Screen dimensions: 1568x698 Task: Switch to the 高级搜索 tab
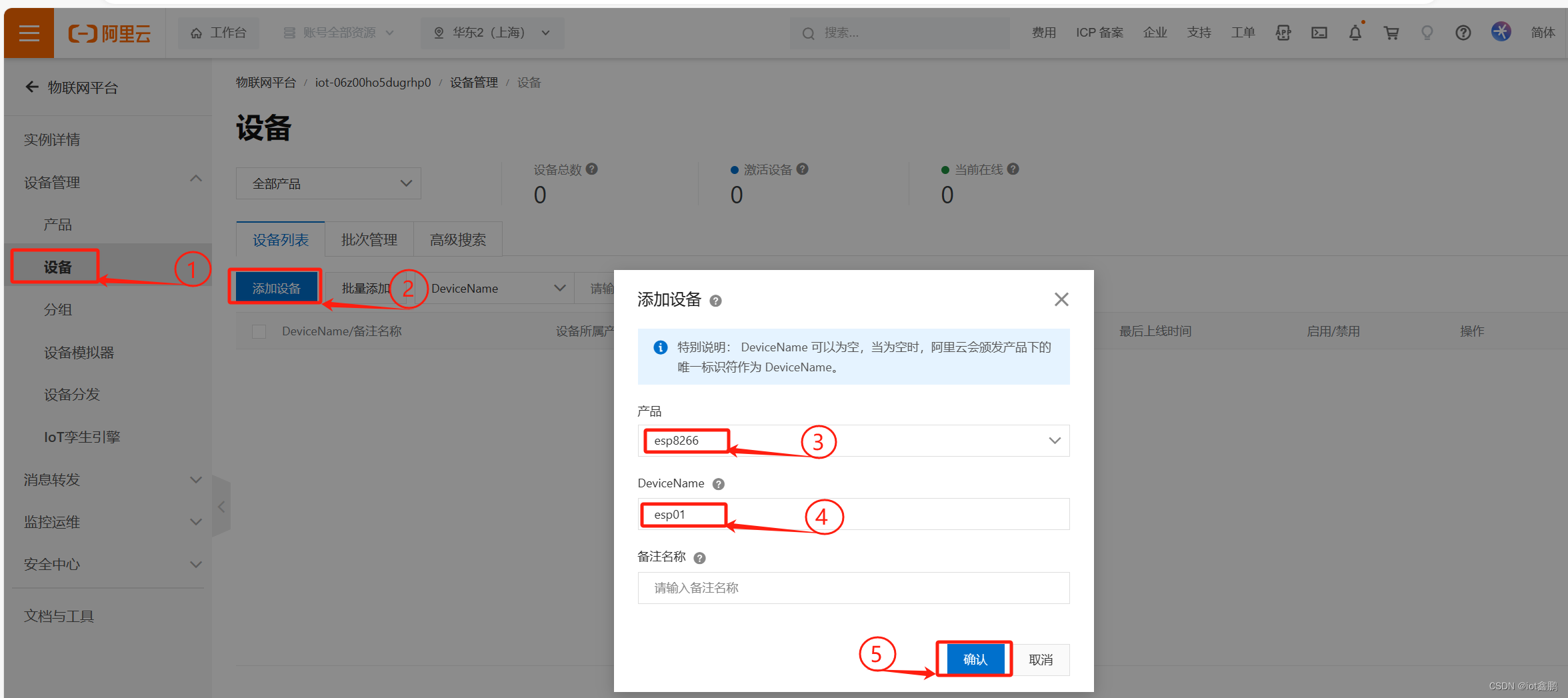click(458, 239)
